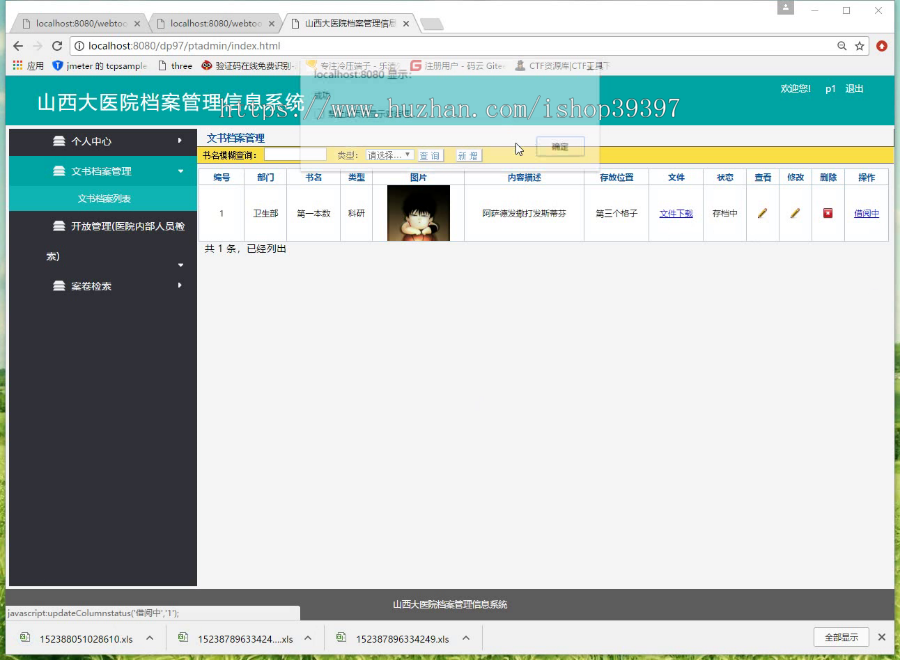
Task: Collapse the 文书档案管理 menu arrow
Action: pos(181,171)
